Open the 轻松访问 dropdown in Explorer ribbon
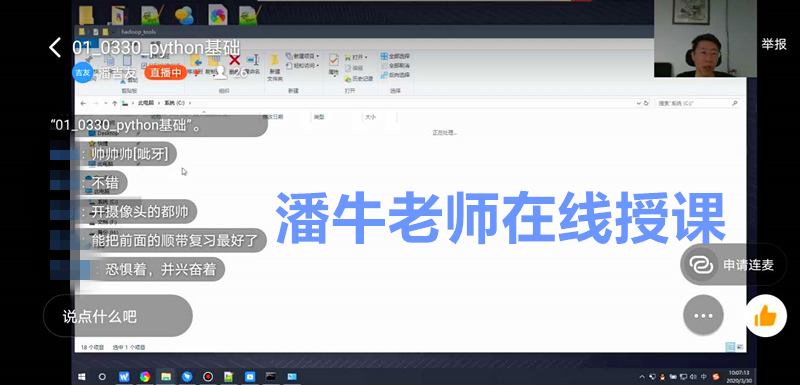 click(303, 66)
